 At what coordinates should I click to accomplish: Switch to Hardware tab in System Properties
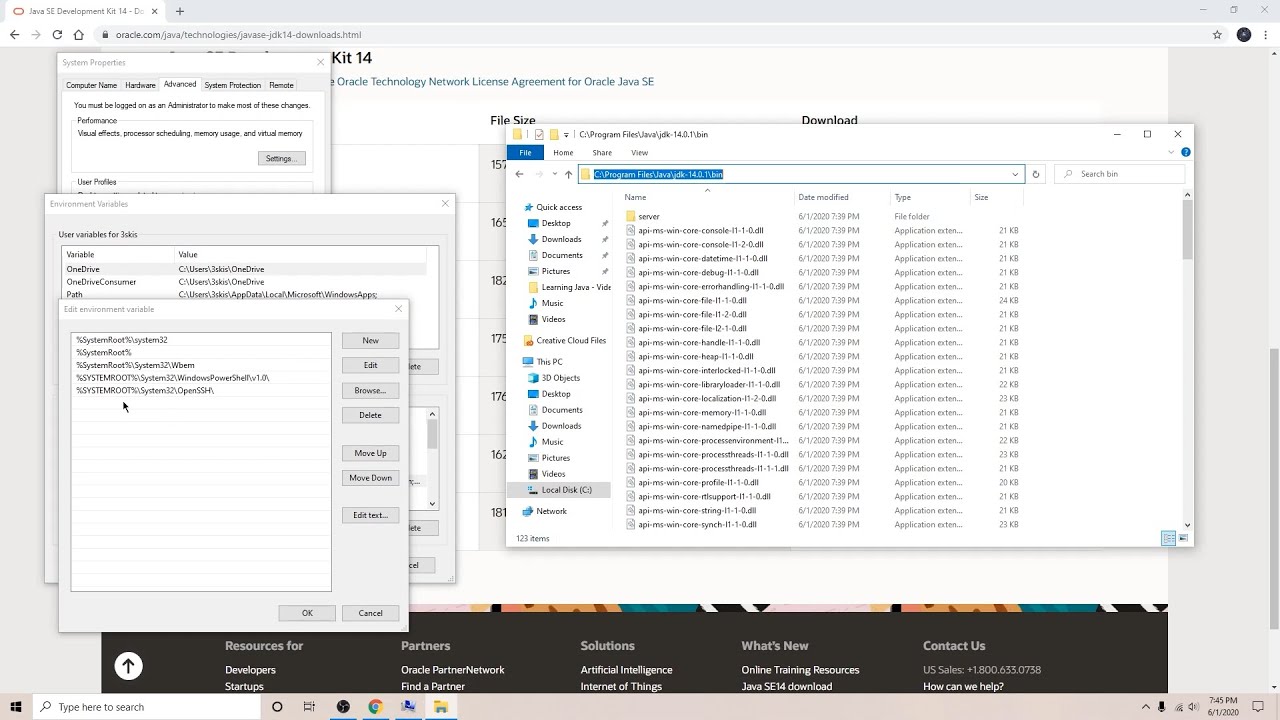(x=140, y=85)
